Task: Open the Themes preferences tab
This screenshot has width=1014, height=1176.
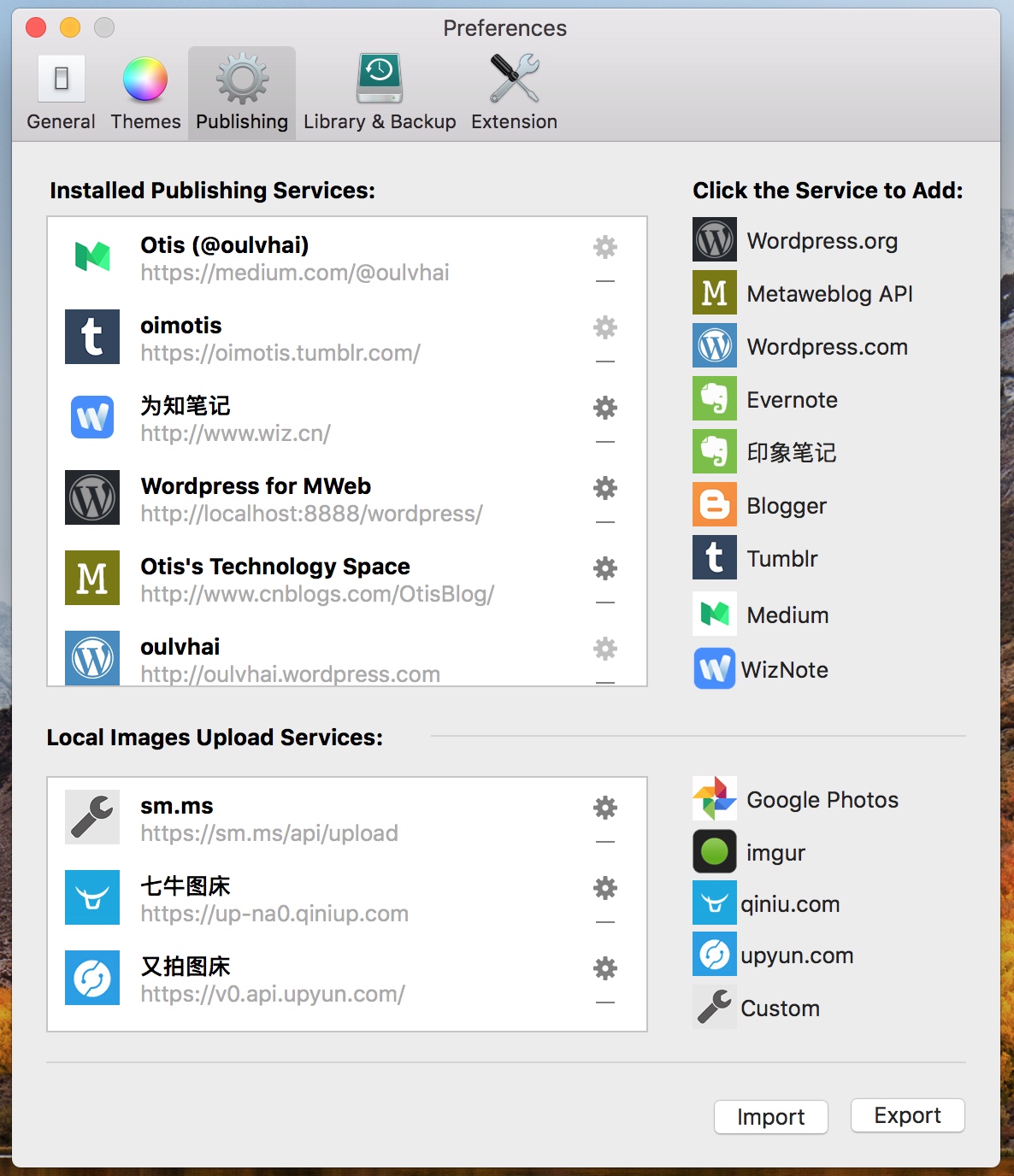Action: pos(145,94)
